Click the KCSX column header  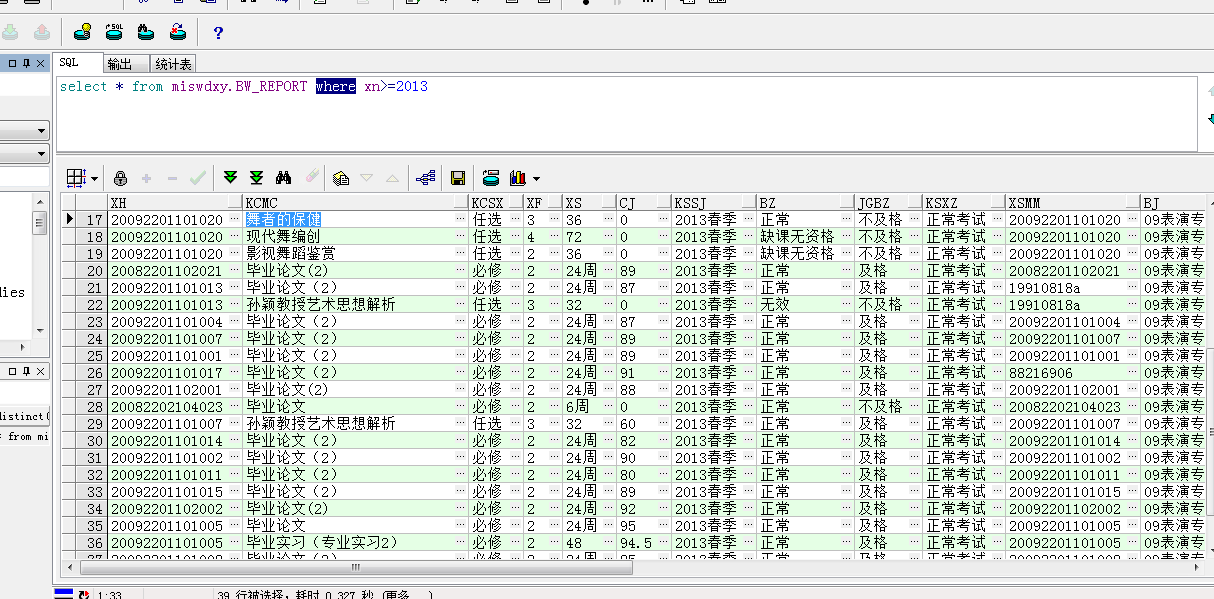pos(497,203)
